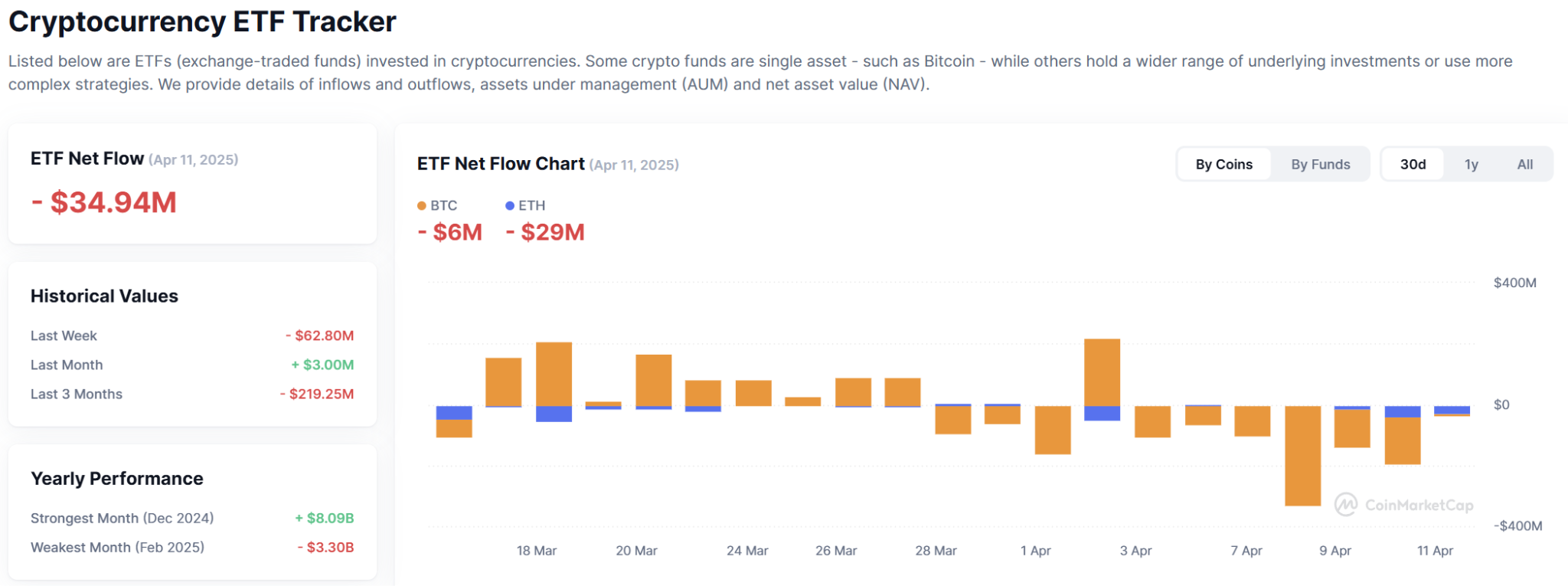This screenshot has width=1568, height=586.
Task: Select the 1y time range
Action: pos(1471,164)
